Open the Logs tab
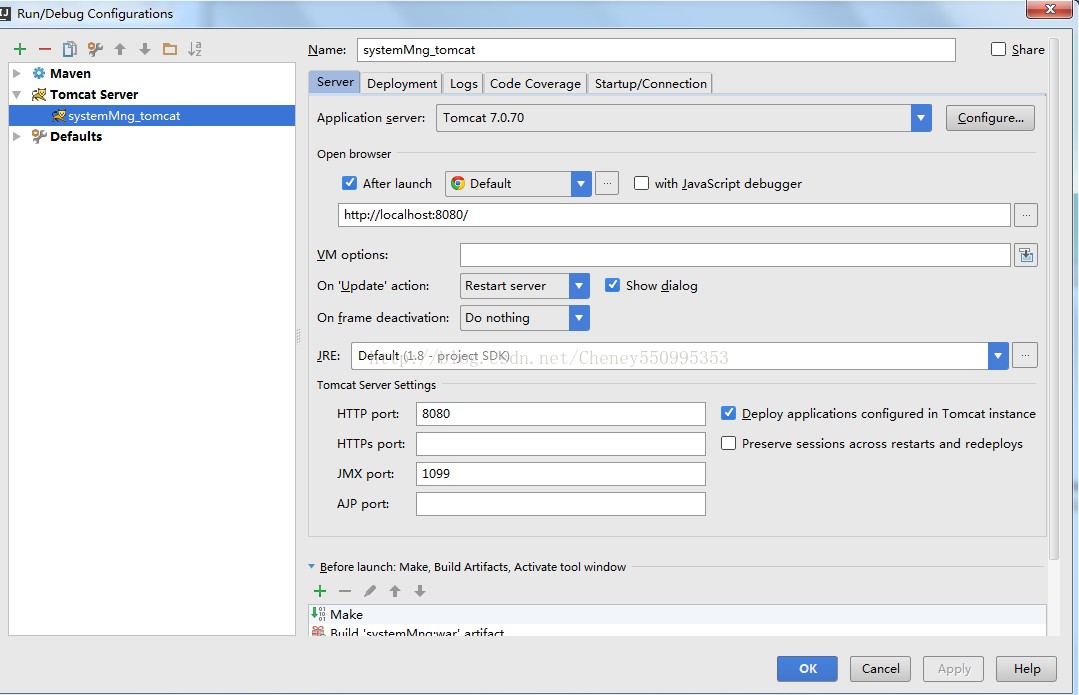 (x=463, y=83)
